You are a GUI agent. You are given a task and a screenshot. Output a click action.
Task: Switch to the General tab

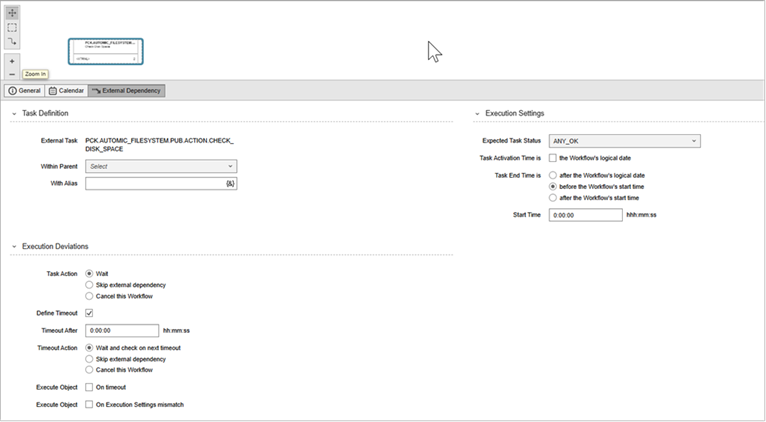(25, 91)
